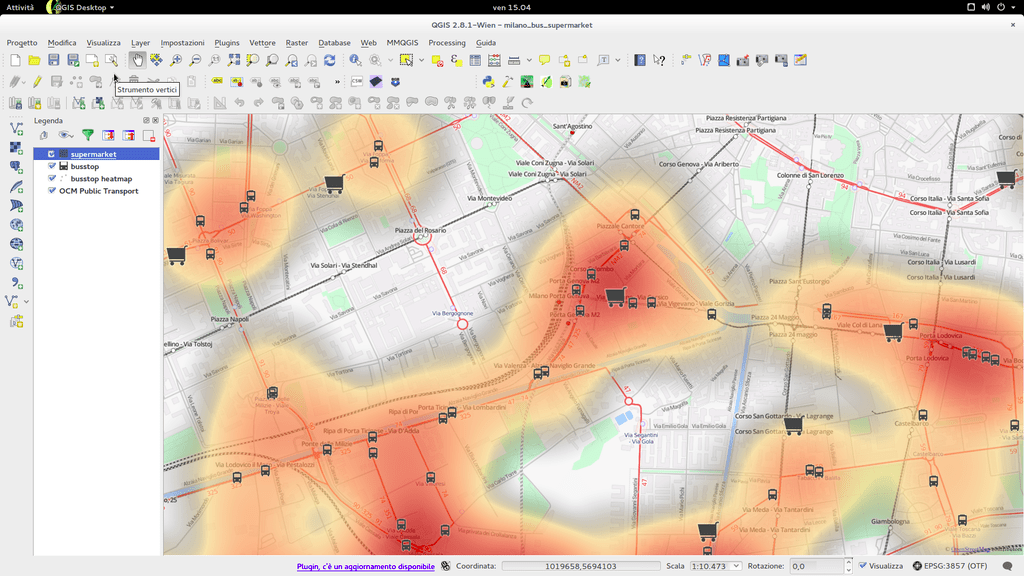
Task: Toggle editing with the yellow pencil icon
Action: pyautogui.click(x=37, y=82)
